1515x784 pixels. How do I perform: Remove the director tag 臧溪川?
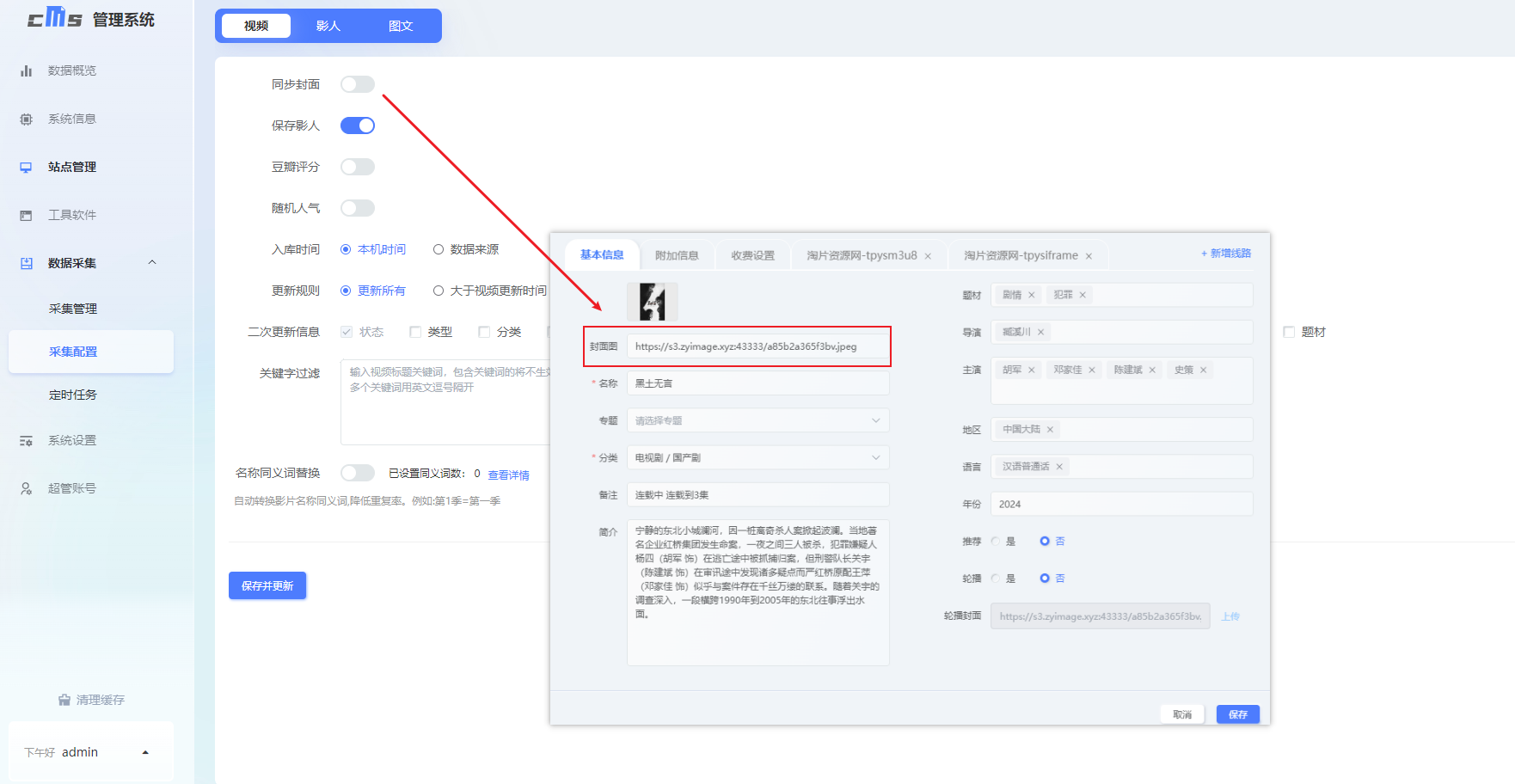click(x=1040, y=332)
